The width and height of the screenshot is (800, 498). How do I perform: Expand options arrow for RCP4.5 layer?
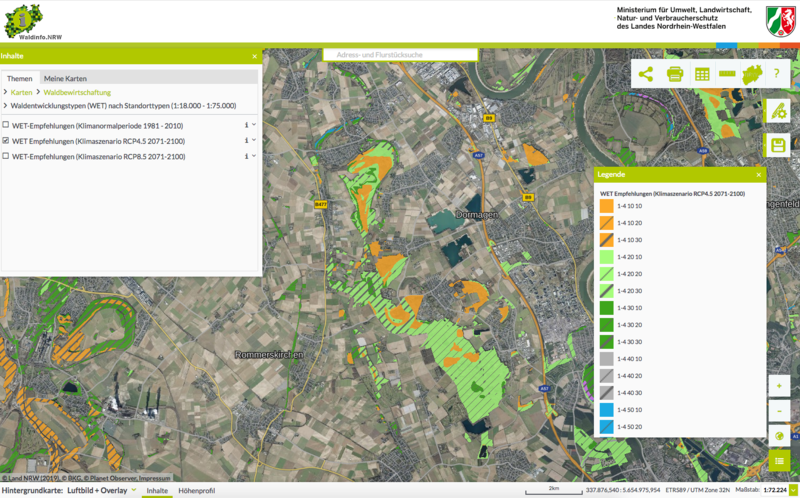254,141
